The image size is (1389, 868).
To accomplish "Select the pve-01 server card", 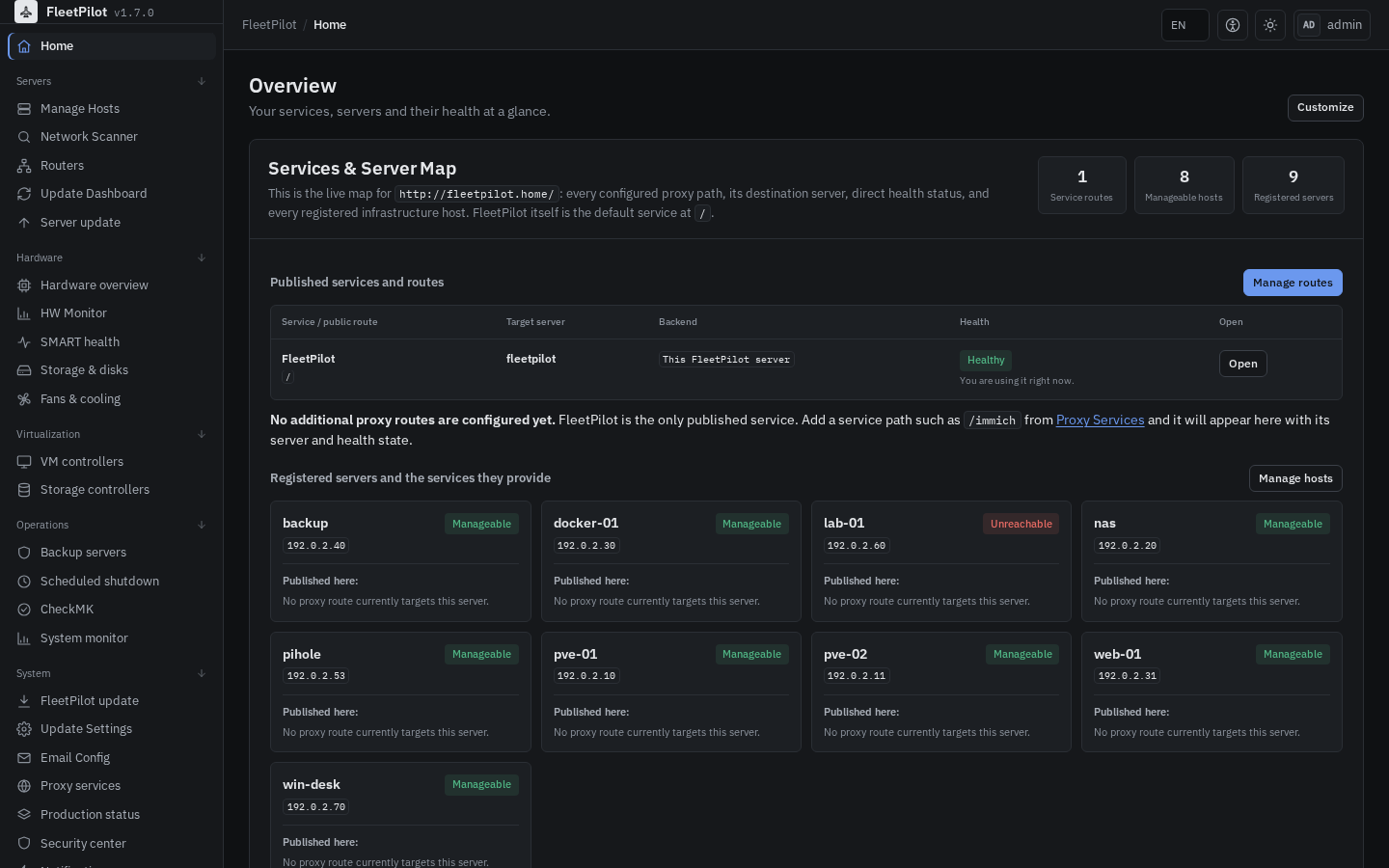I will click(671, 692).
